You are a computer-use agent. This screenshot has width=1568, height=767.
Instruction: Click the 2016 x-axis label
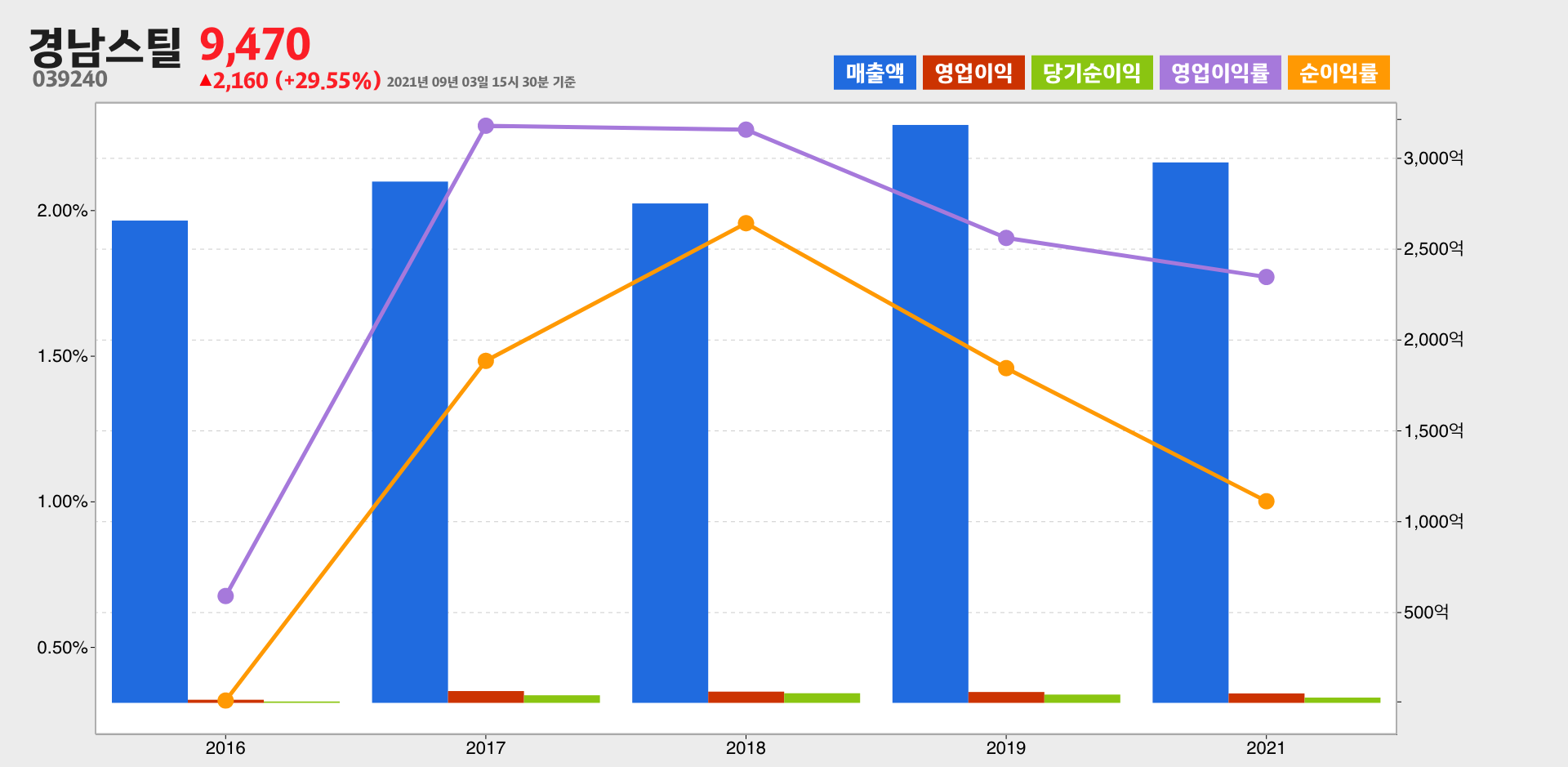(225, 748)
